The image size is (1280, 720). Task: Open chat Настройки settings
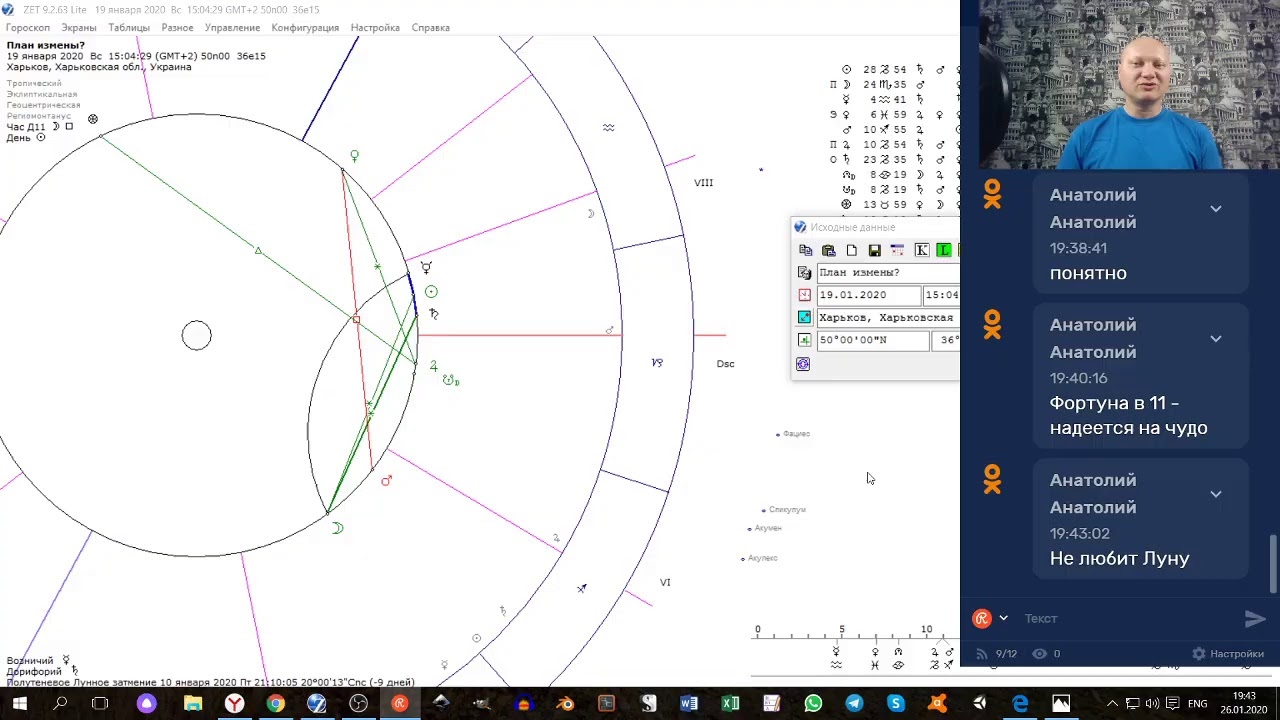pyautogui.click(x=1228, y=654)
